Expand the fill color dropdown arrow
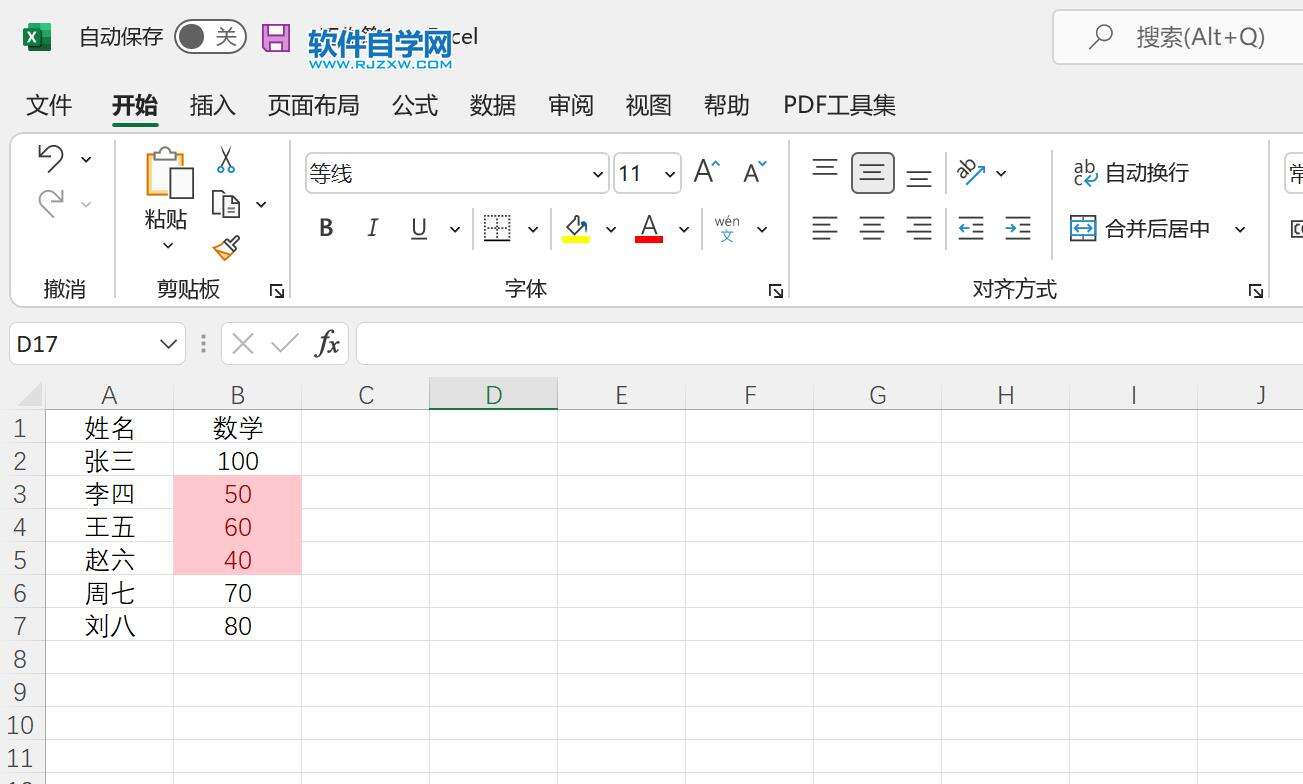1303x784 pixels. point(611,228)
